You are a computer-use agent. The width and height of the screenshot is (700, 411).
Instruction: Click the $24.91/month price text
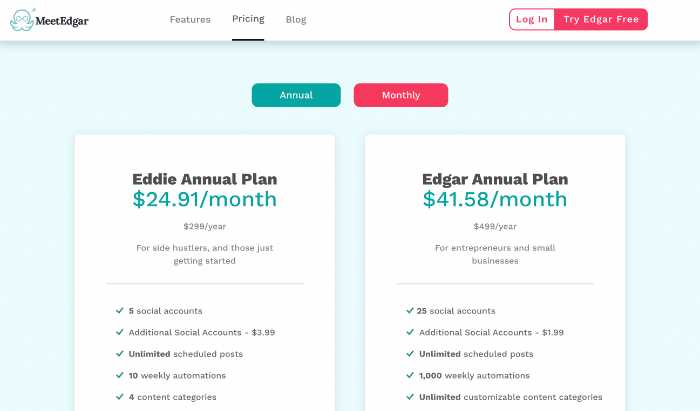[204, 199]
